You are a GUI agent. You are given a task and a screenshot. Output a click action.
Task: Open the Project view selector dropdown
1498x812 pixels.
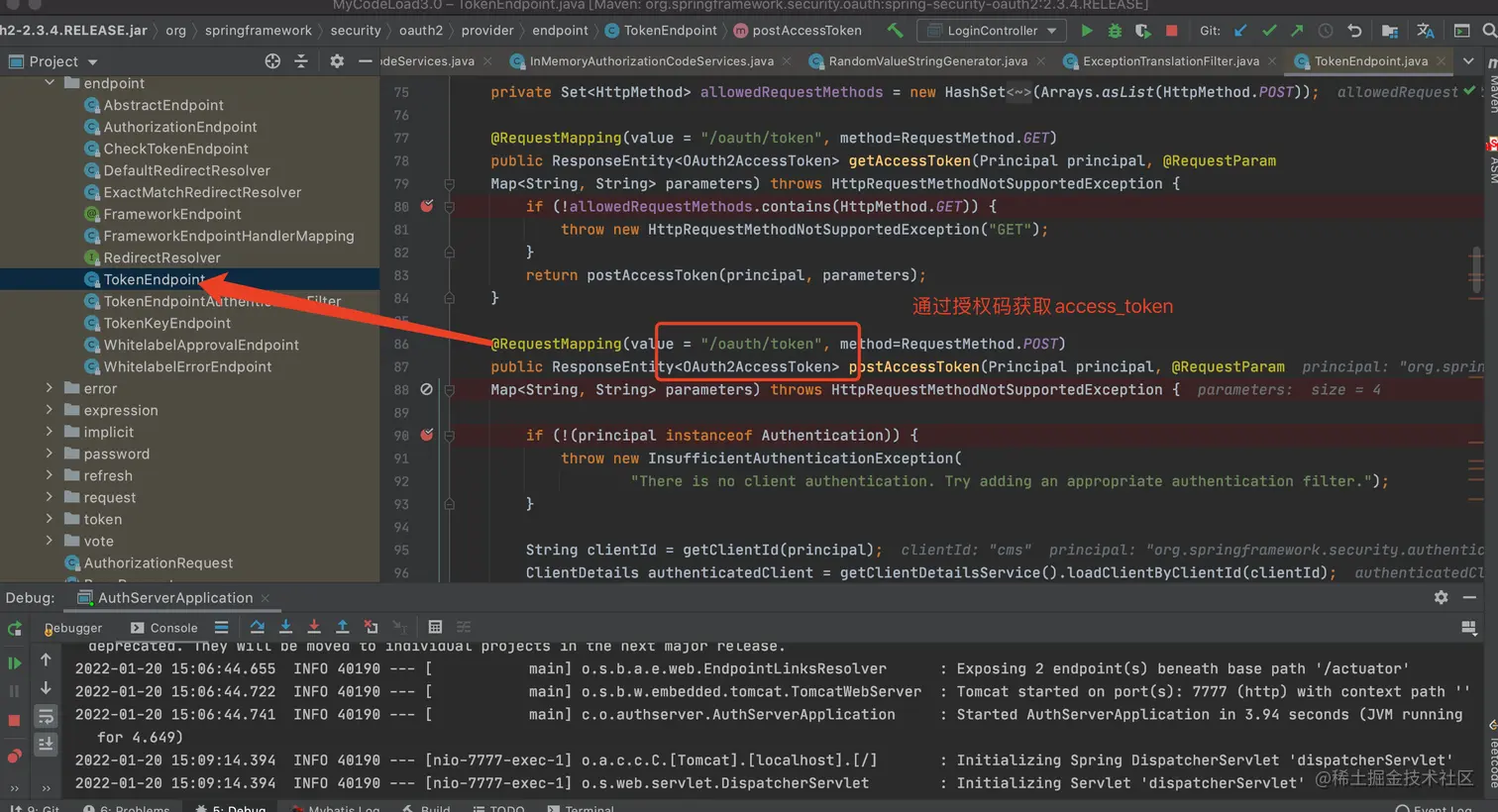tap(53, 61)
